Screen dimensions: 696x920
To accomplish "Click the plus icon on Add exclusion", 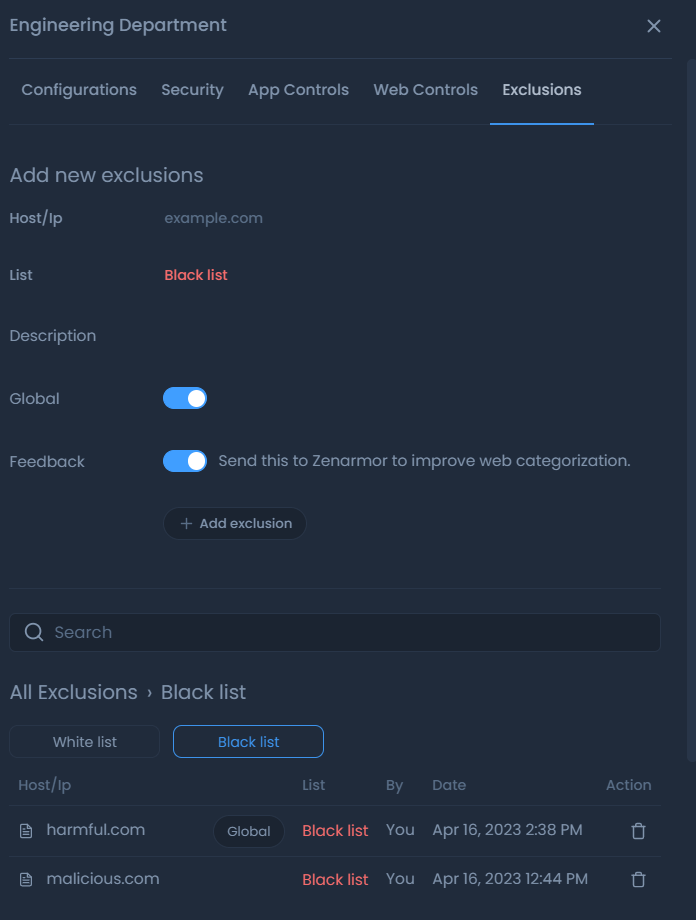I will [186, 523].
